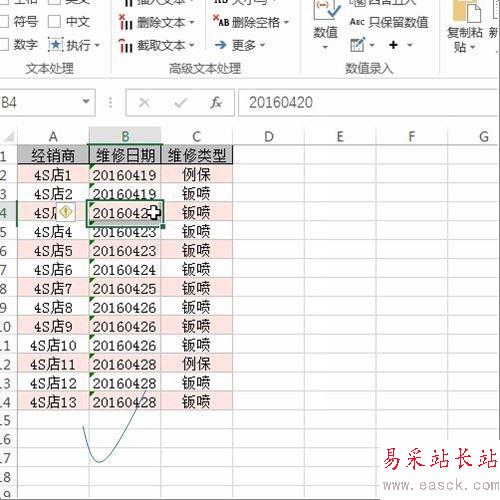
Task: Expand the 截取文本 dropdown arrow
Action: point(192,45)
